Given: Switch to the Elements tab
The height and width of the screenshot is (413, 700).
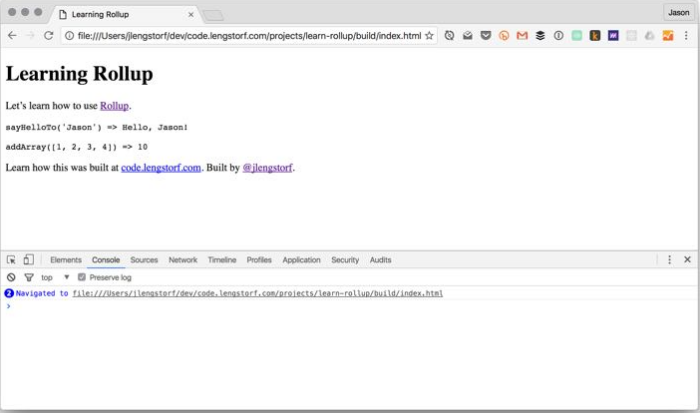Looking at the screenshot, I should (x=66, y=260).
